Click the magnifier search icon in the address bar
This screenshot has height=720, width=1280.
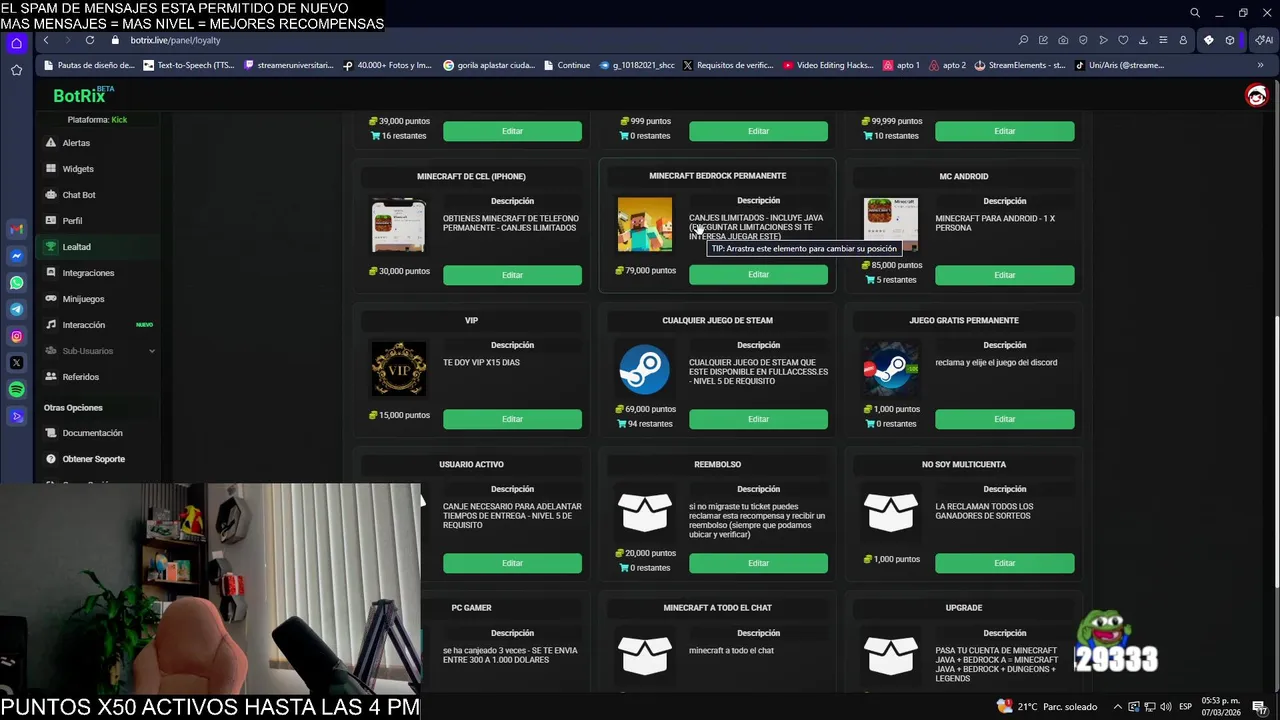tap(1023, 40)
